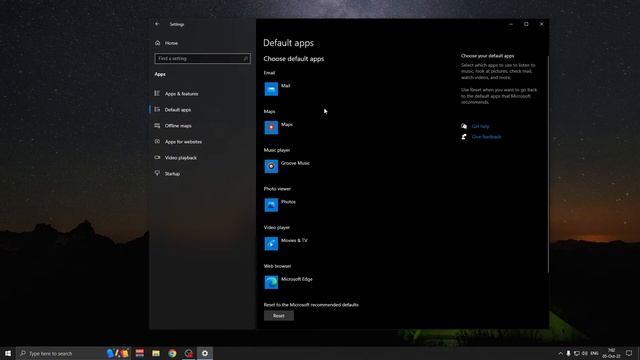640x360 pixels.
Task: Click the microphone tray icon
Action: tap(568, 353)
